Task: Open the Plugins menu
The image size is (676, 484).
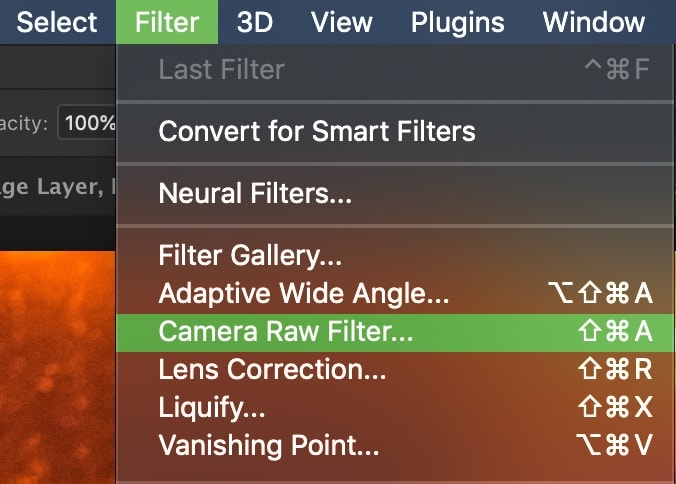Action: coord(457,22)
